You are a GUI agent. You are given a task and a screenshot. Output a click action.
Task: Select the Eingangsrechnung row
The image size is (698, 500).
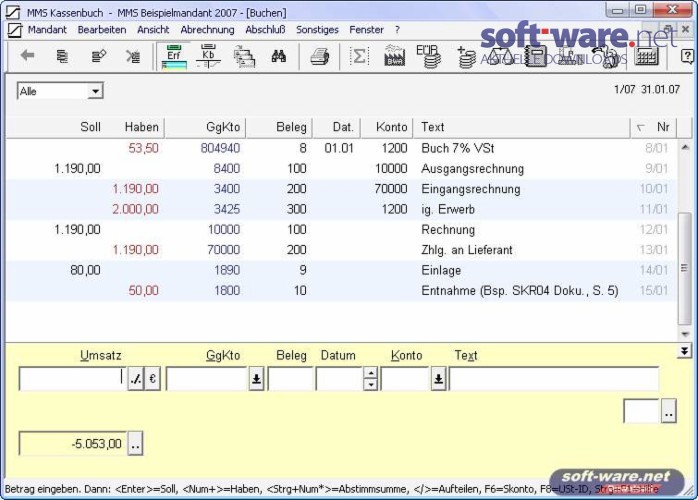(x=341, y=189)
